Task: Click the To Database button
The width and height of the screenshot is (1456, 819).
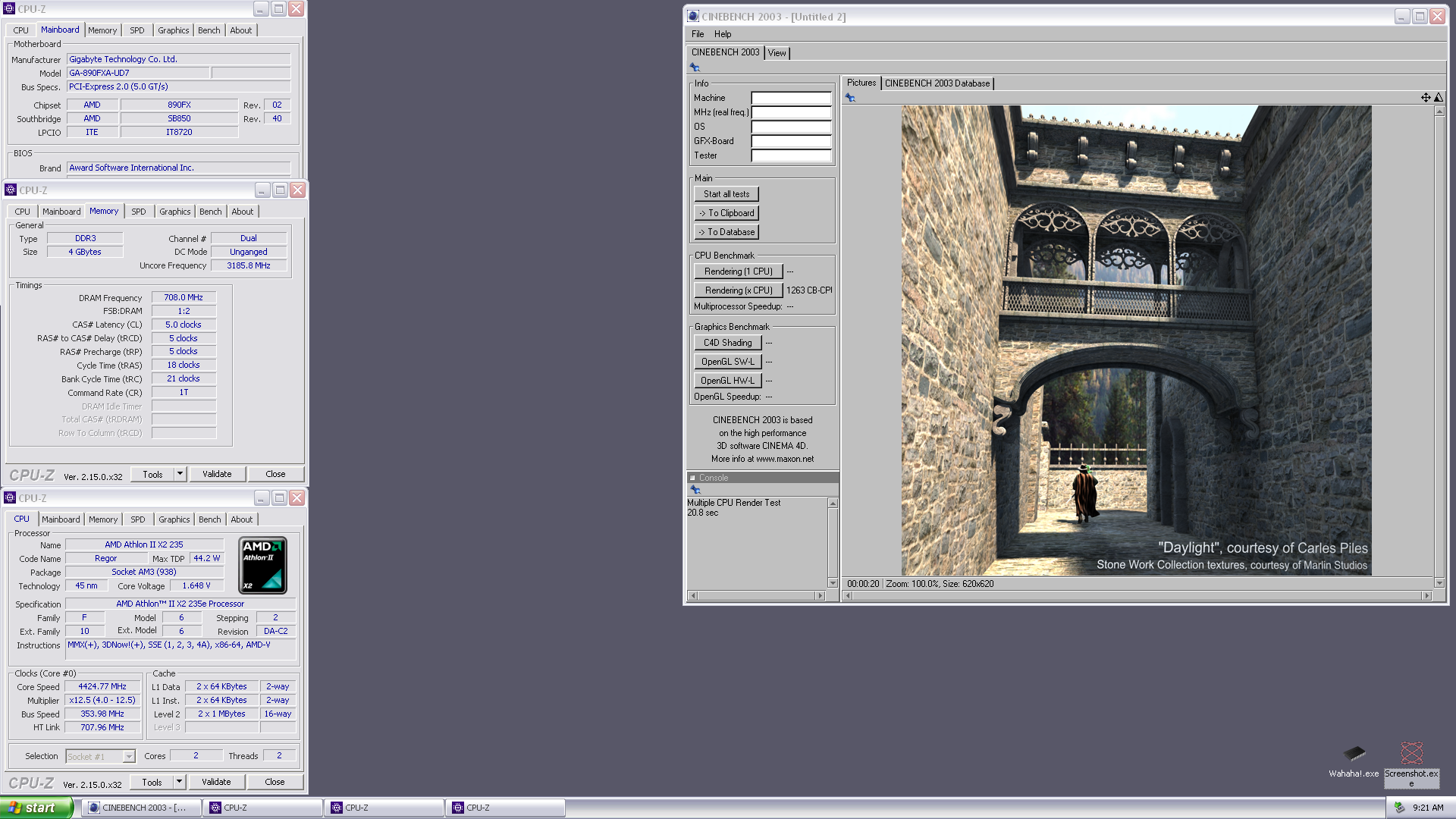Action: pos(726,232)
